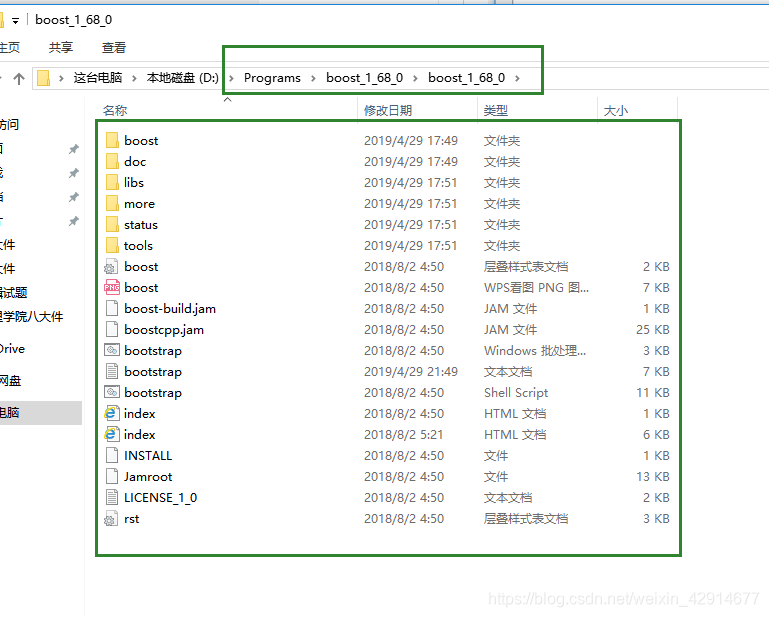Open the doc folder icon
769x617 pixels.
click(x=112, y=161)
